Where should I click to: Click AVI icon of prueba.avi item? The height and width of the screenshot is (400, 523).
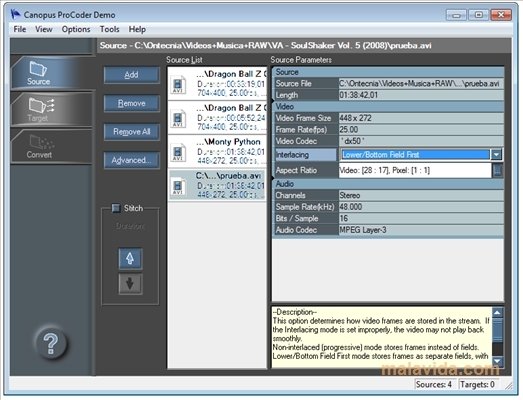(178, 186)
